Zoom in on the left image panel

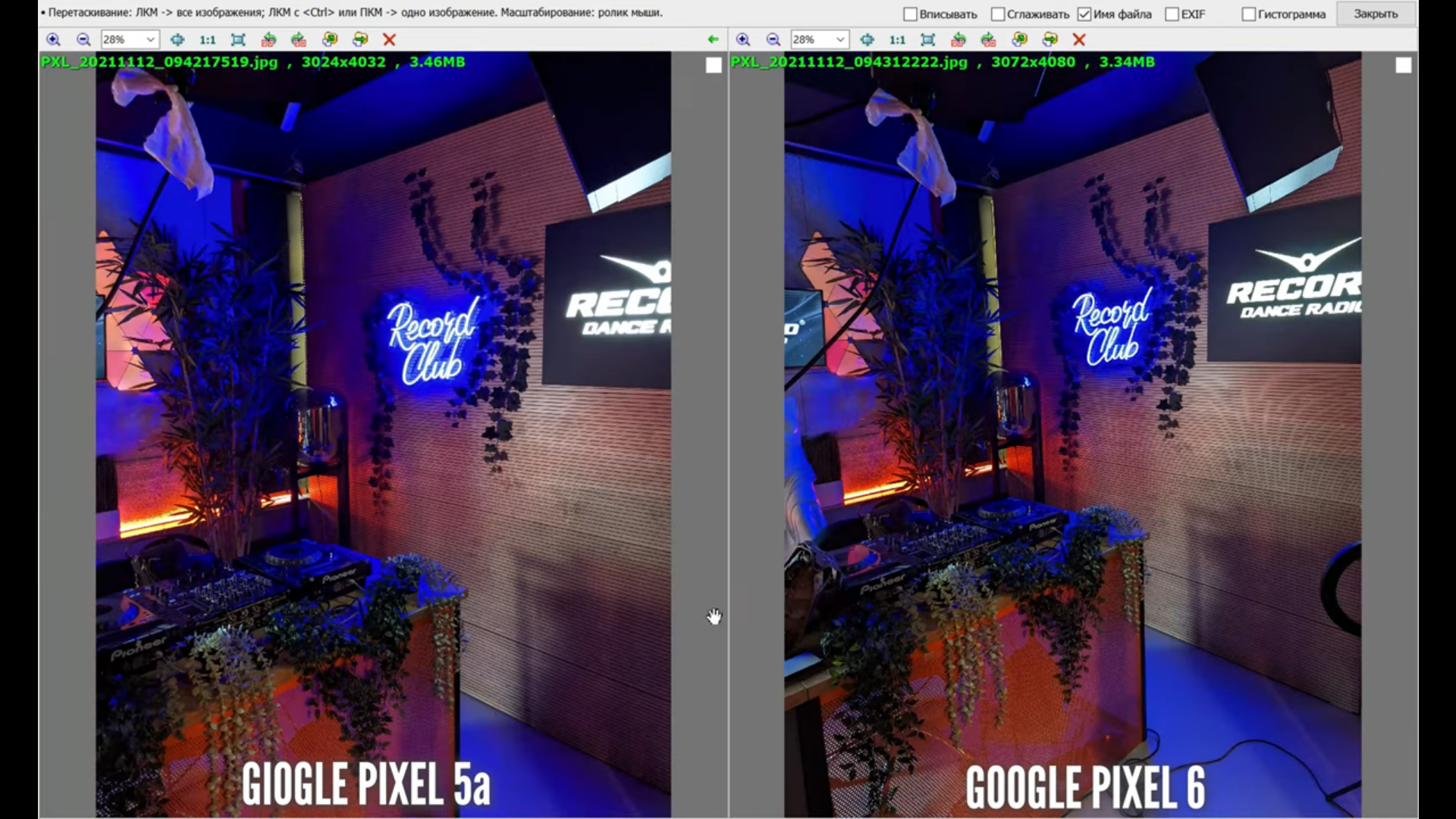click(53, 39)
